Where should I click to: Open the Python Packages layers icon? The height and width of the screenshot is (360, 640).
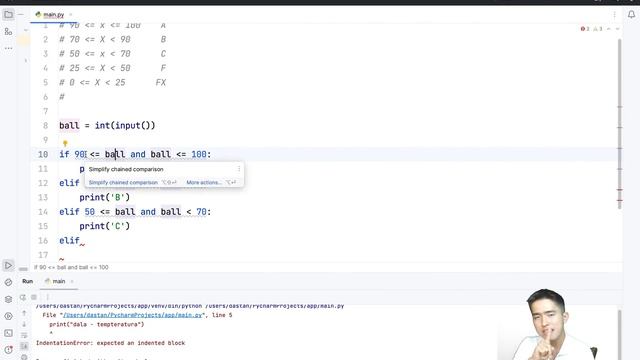pos(8,299)
